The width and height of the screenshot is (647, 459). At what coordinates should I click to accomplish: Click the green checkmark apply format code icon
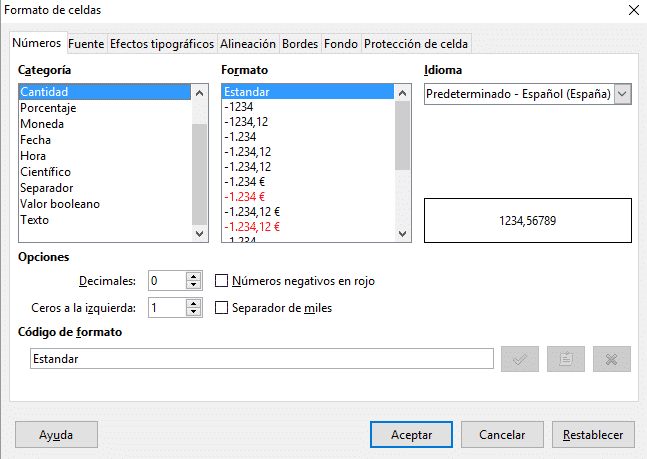coord(519,359)
